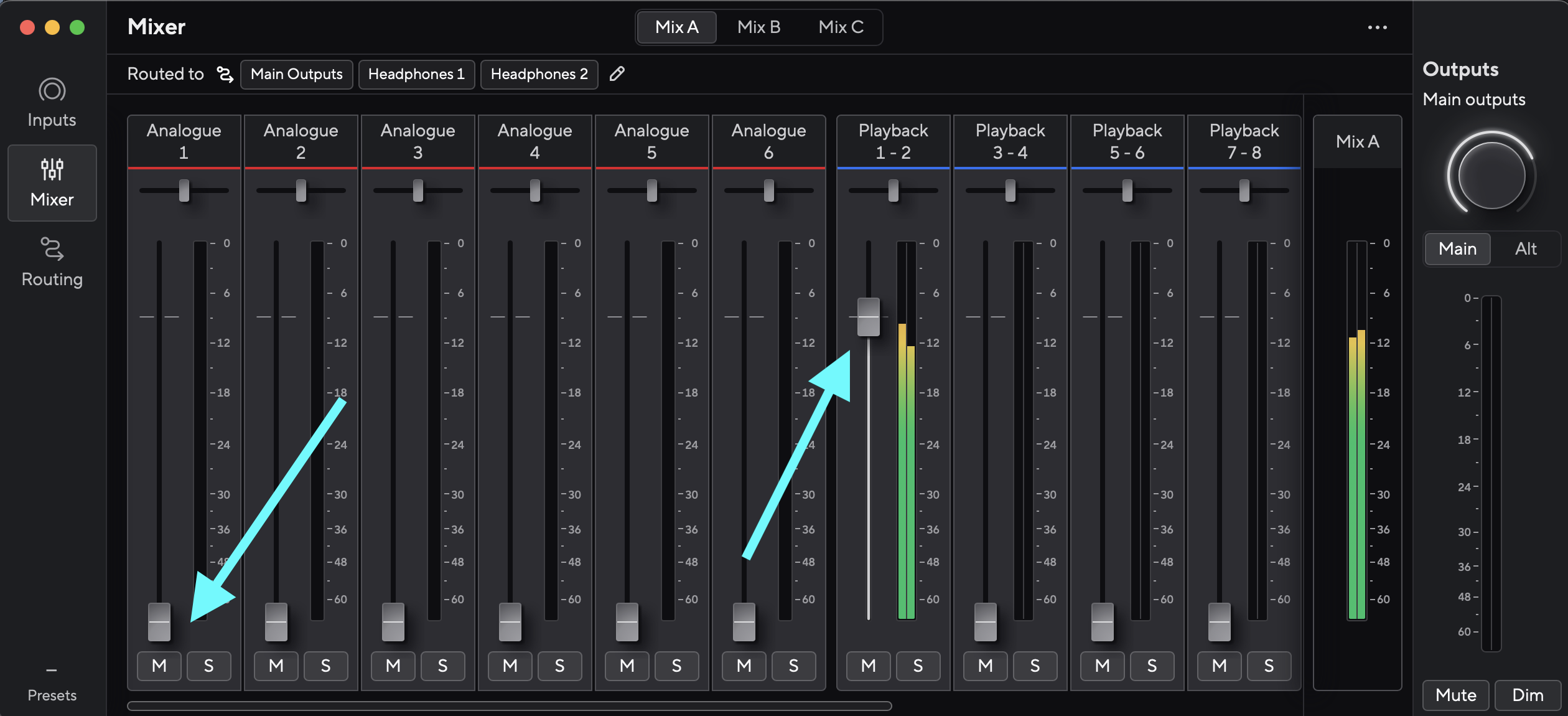Click the pencil icon to edit routing
Screen dimensions: 1568x716
[x=617, y=74]
